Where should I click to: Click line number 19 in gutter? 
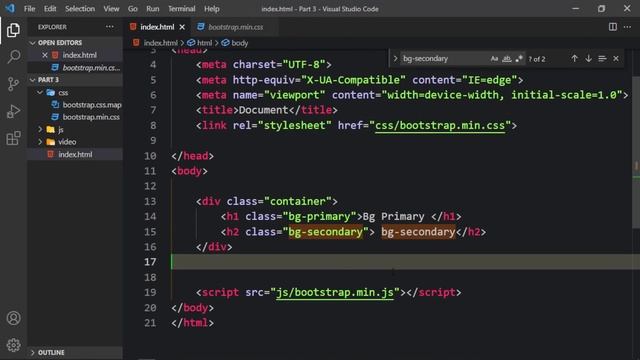150,293
